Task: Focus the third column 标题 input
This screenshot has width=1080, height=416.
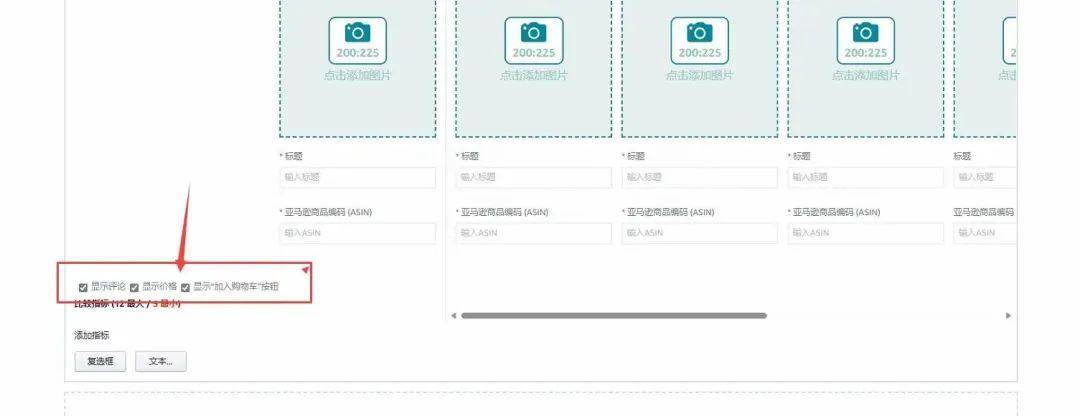Action: pyautogui.click(x=699, y=177)
